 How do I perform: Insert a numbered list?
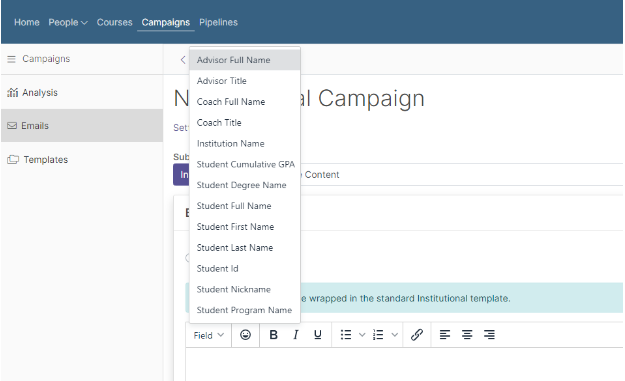point(378,335)
